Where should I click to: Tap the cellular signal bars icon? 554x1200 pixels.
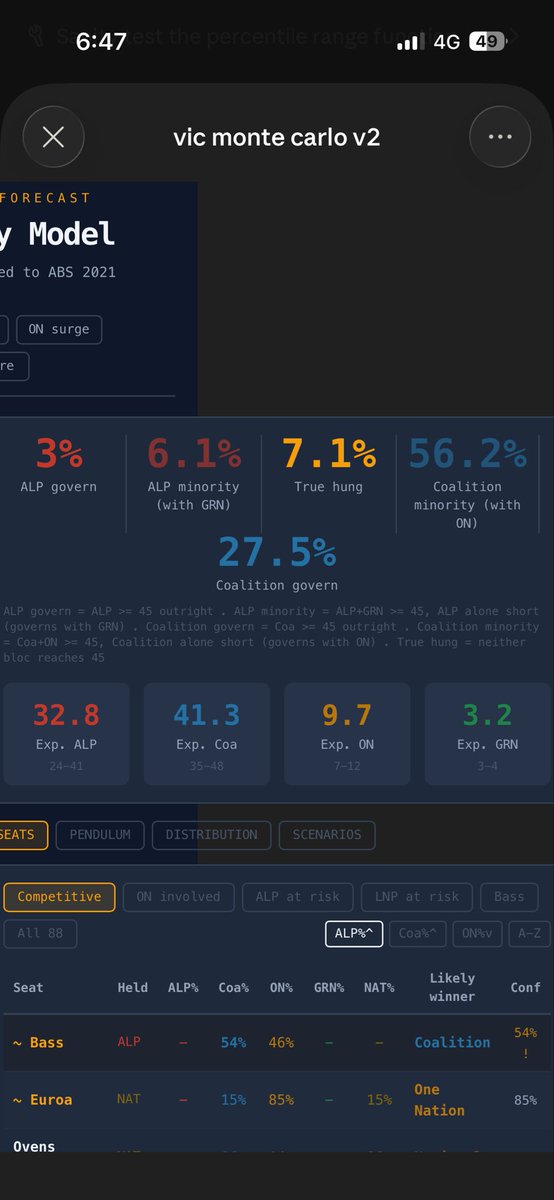coord(410,42)
